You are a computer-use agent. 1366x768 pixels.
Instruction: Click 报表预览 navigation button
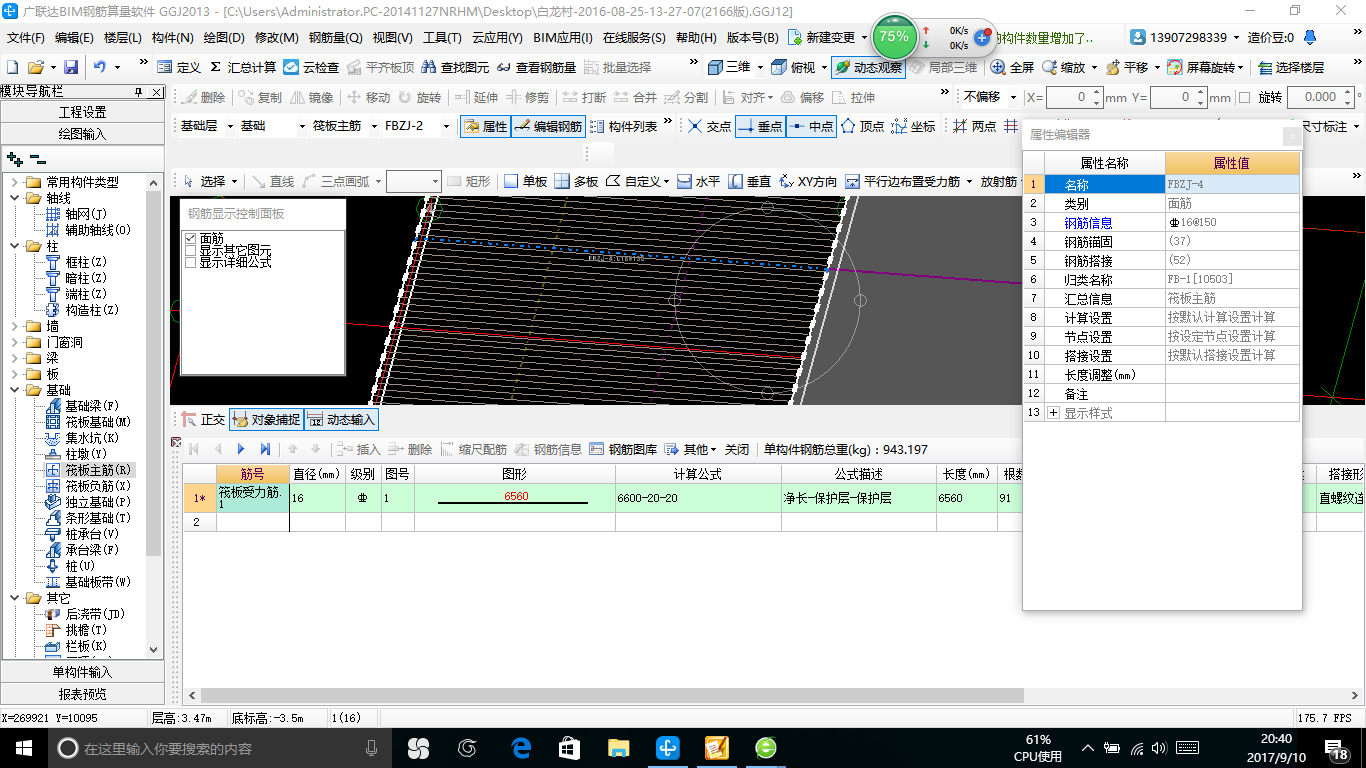pos(83,694)
